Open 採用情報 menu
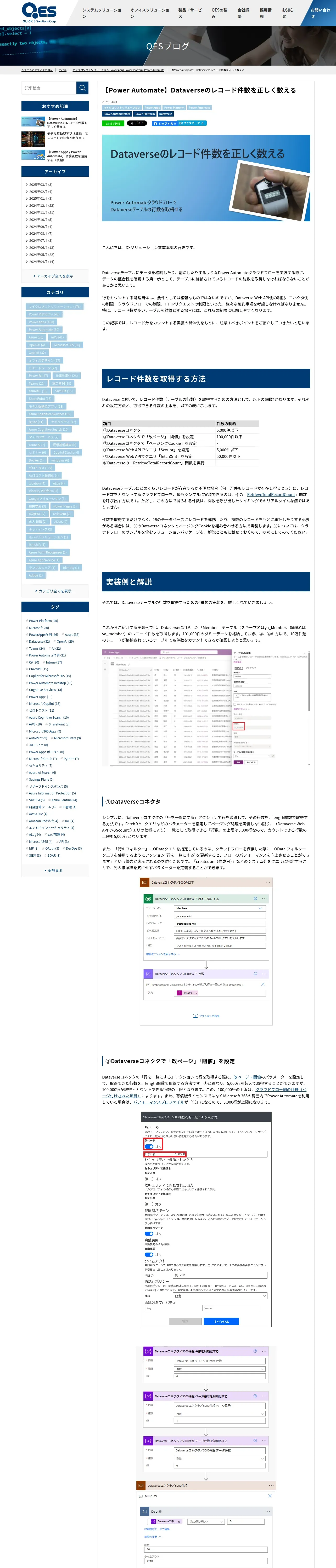This screenshot has height=1568, width=336. coord(266,13)
